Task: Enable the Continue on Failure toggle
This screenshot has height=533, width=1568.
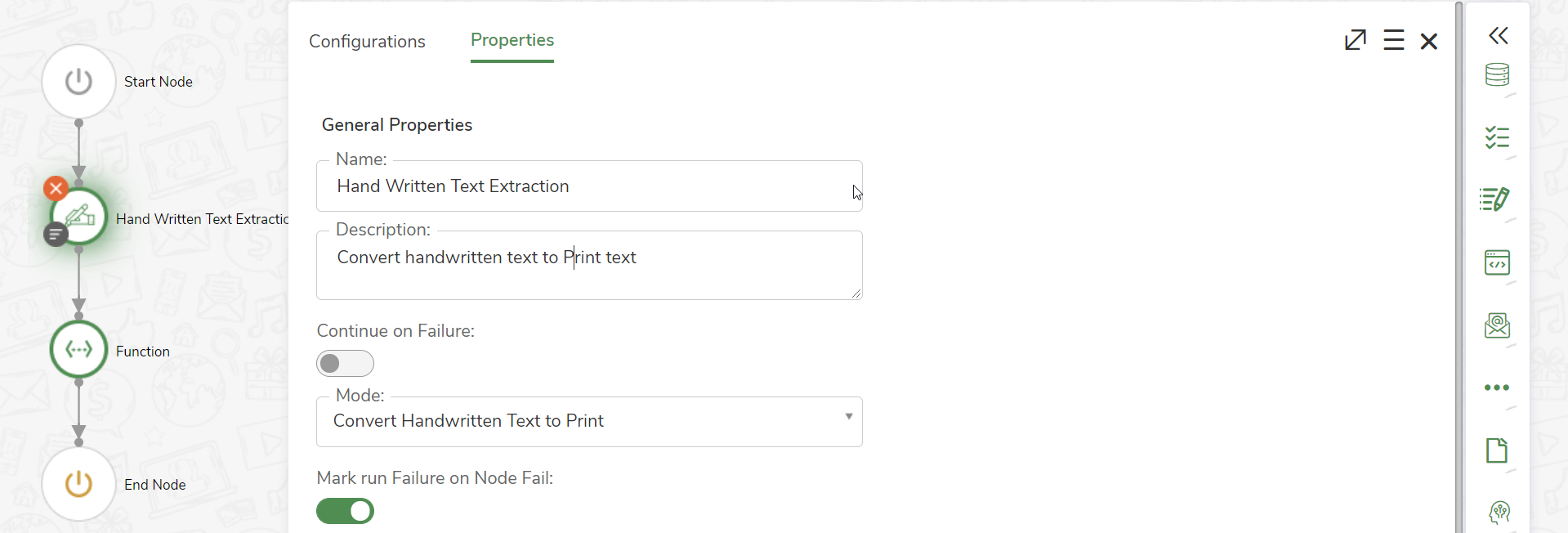Action: click(x=345, y=363)
